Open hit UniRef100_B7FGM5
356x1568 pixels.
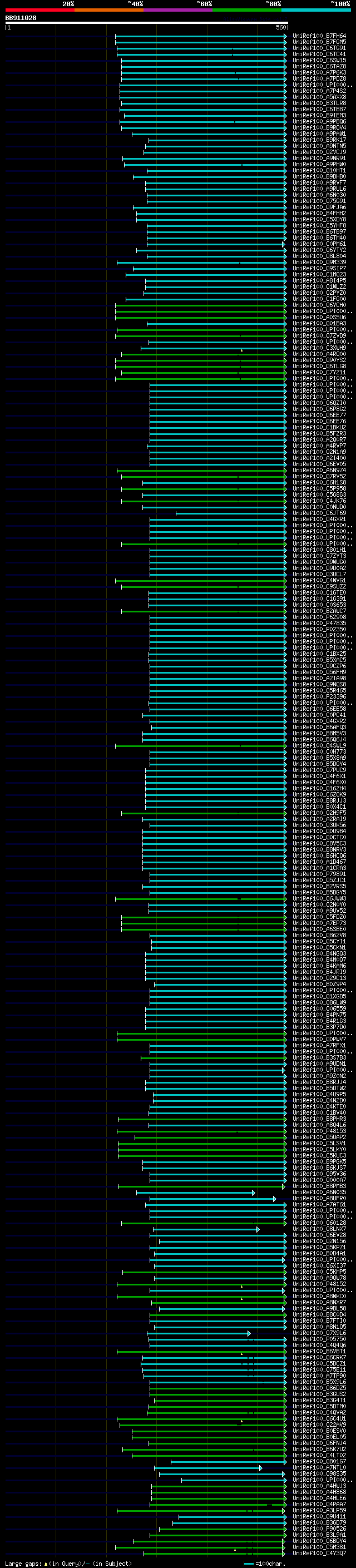coord(319,42)
